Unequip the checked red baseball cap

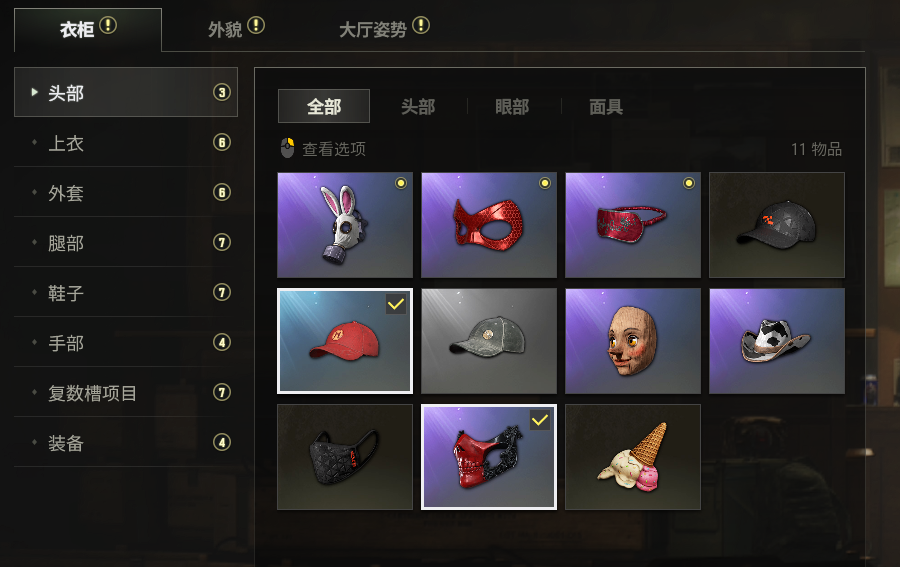pos(344,341)
